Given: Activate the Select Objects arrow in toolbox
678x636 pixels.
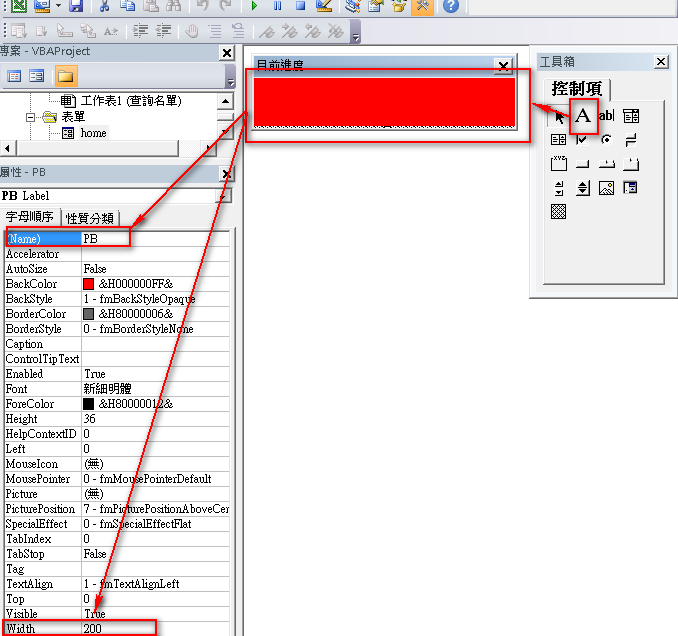Looking at the screenshot, I should (x=559, y=117).
